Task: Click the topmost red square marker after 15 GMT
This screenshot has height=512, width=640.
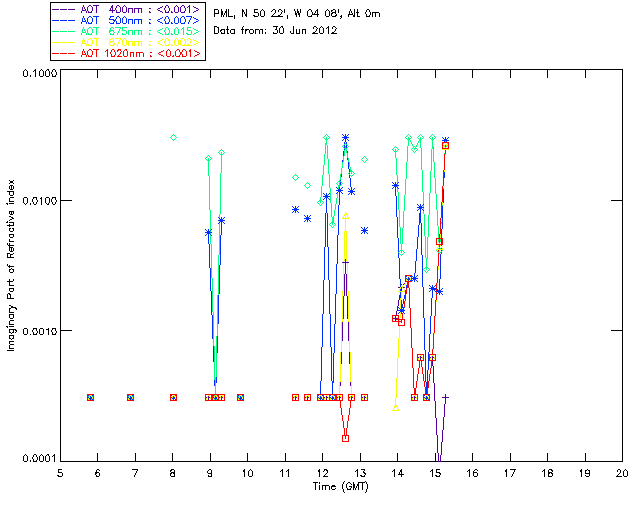Action: (445, 146)
